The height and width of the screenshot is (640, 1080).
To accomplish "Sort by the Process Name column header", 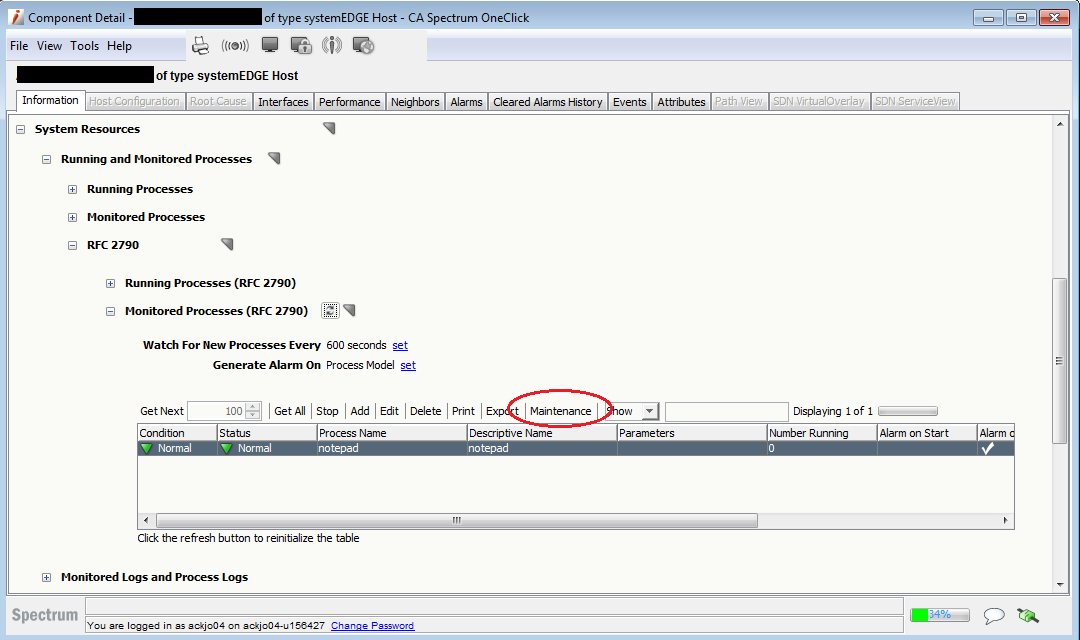I will point(392,433).
